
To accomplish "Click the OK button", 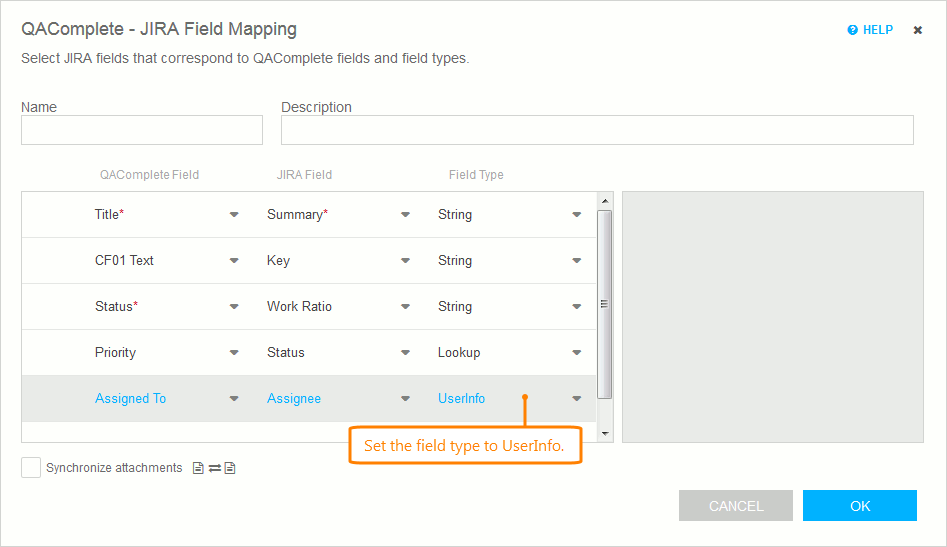I will pyautogui.click(x=859, y=506).
